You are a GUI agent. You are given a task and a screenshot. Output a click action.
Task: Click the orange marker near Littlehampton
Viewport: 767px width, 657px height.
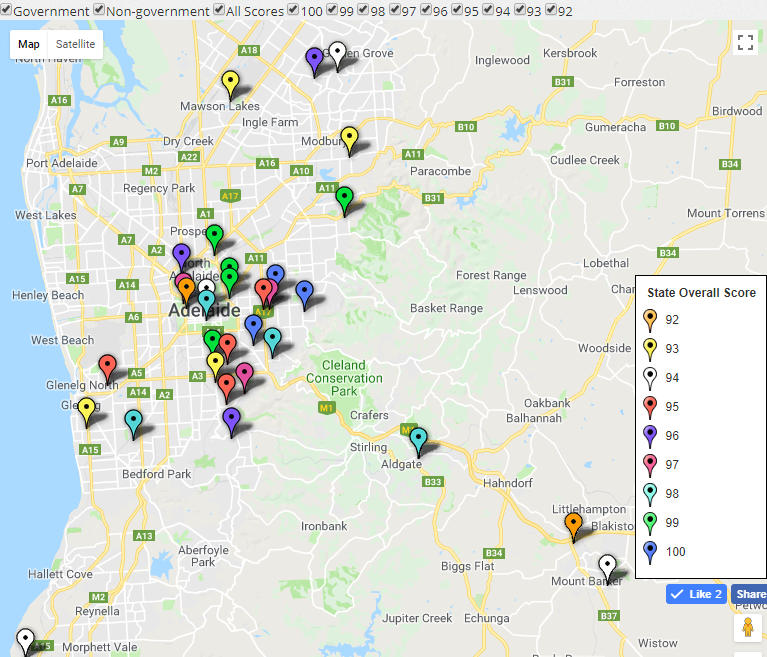point(573,524)
